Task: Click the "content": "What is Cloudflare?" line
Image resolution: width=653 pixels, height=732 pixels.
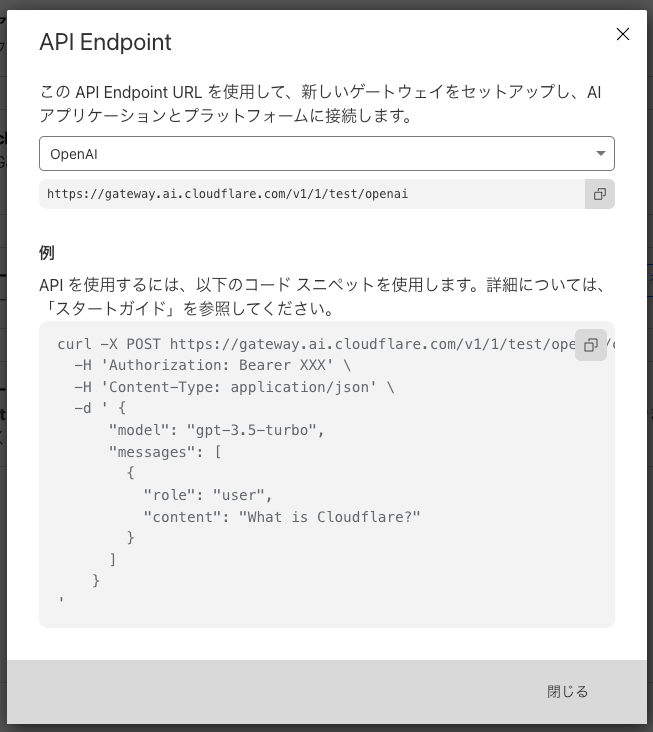Action: [x=282, y=517]
